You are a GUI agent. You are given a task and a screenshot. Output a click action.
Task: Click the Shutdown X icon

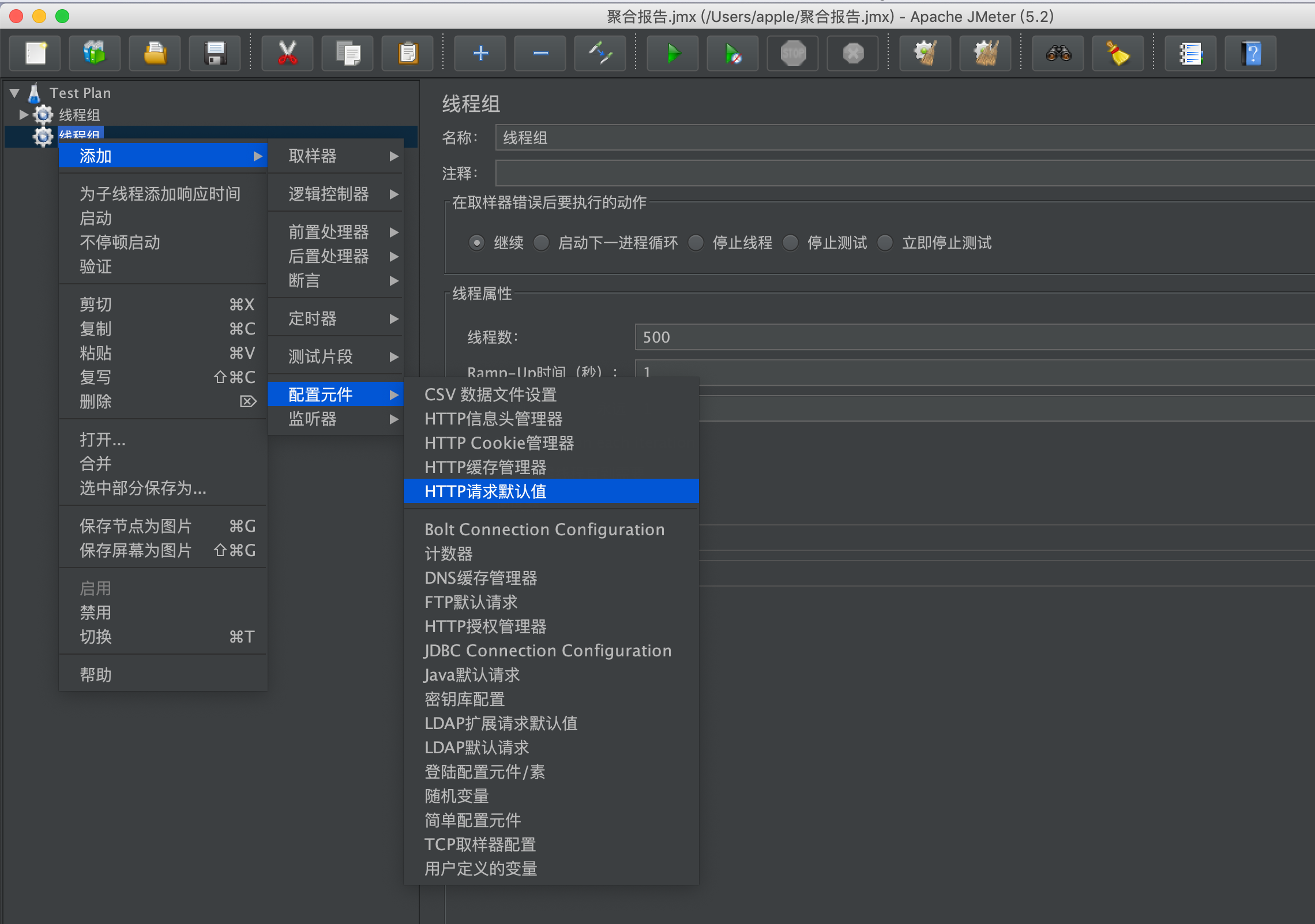[x=853, y=54]
